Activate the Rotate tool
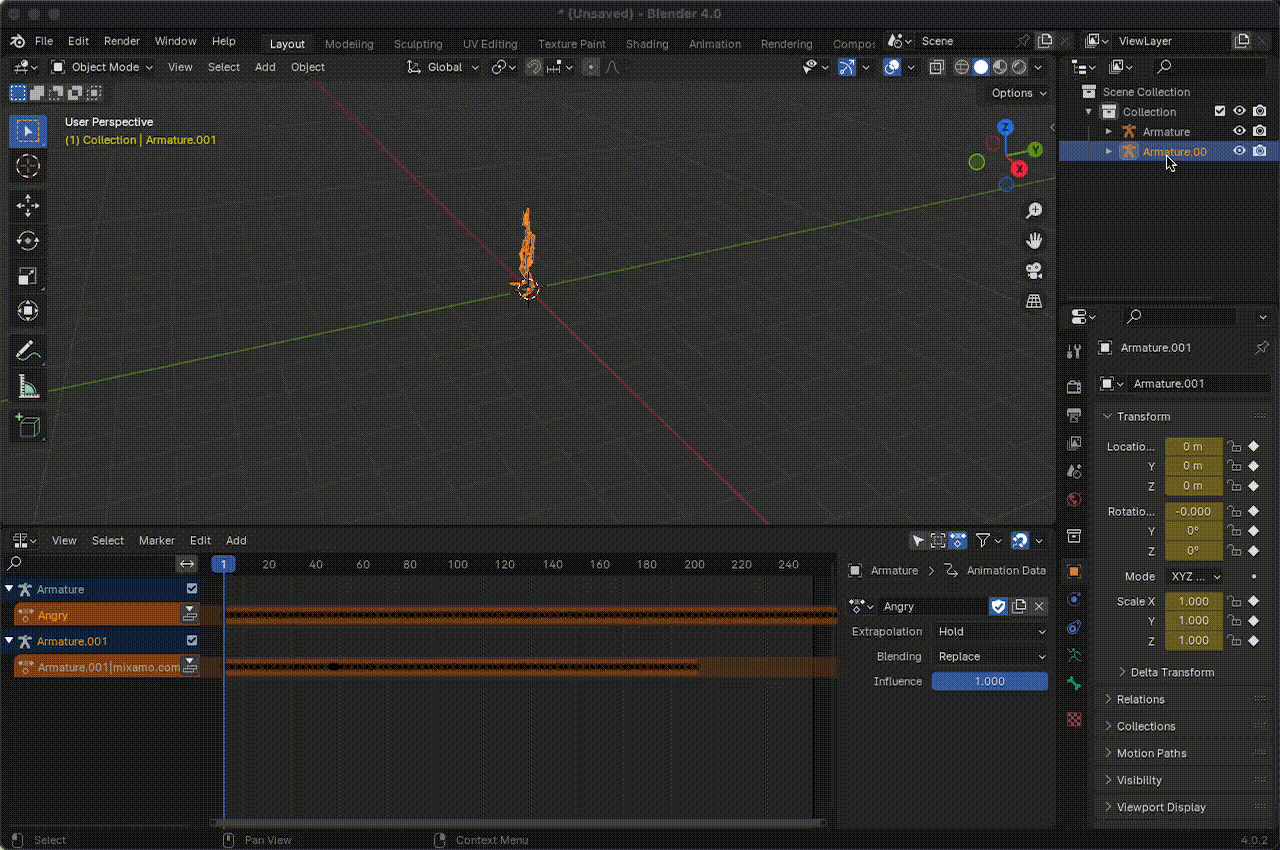 coord(28,241)
